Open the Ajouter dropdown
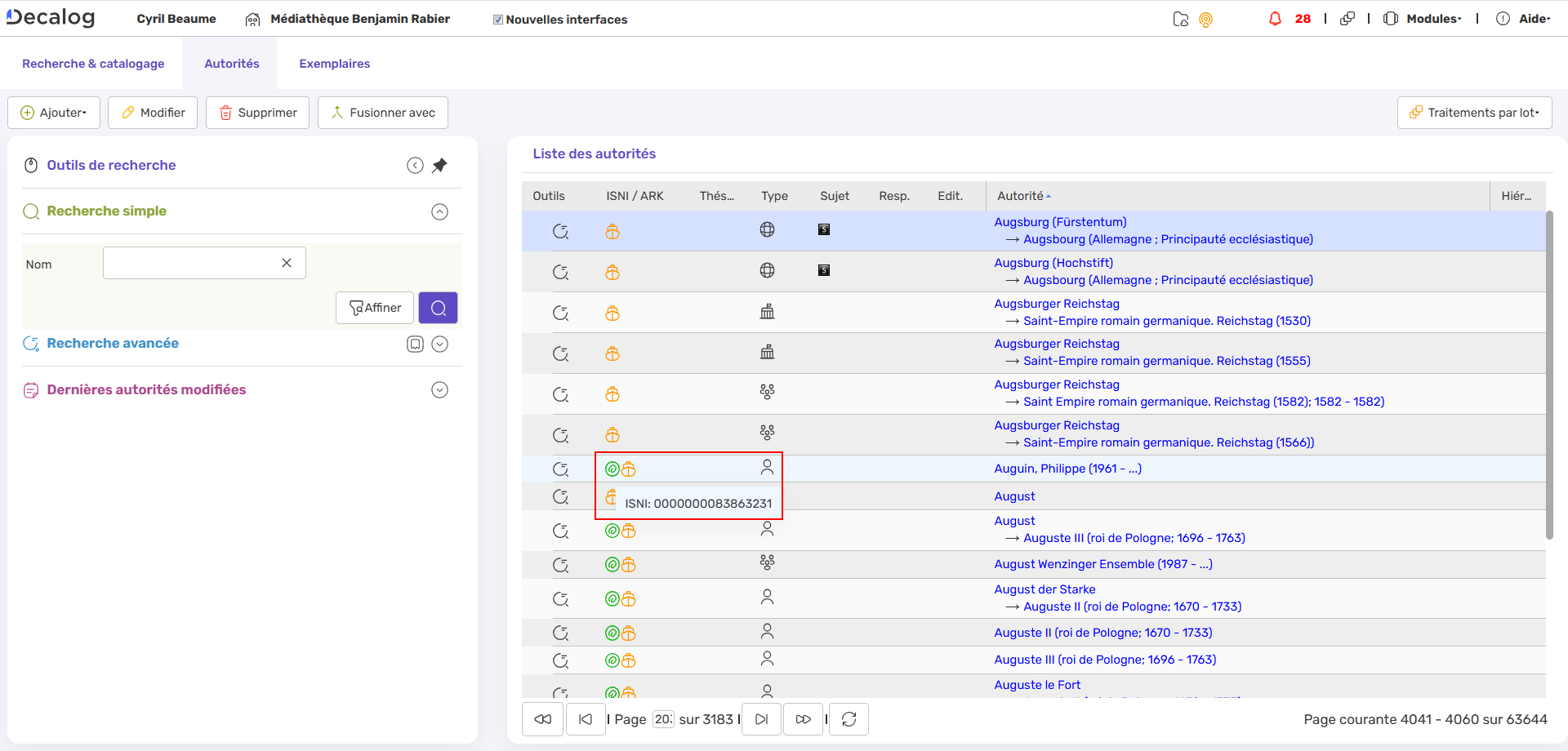 pyautogui.click(x=54, y=113)
